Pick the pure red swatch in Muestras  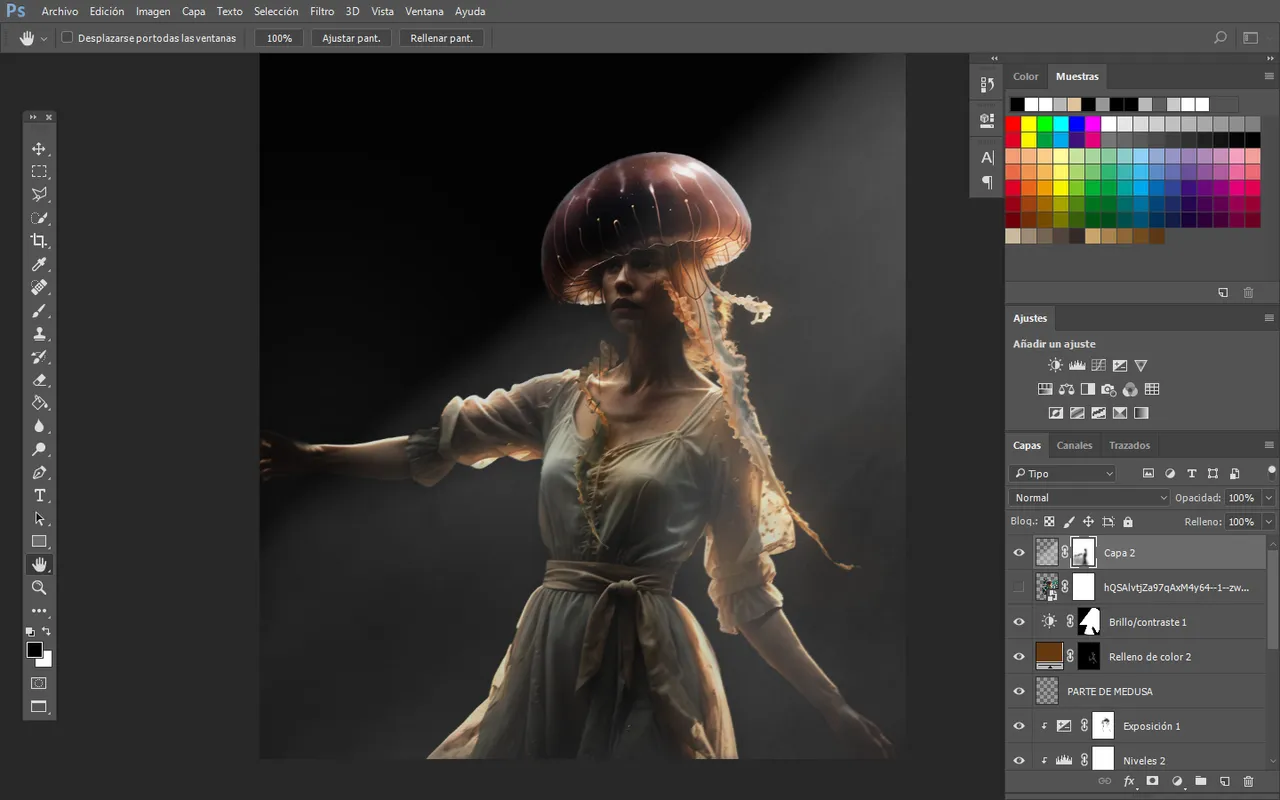pos(1013,124)
